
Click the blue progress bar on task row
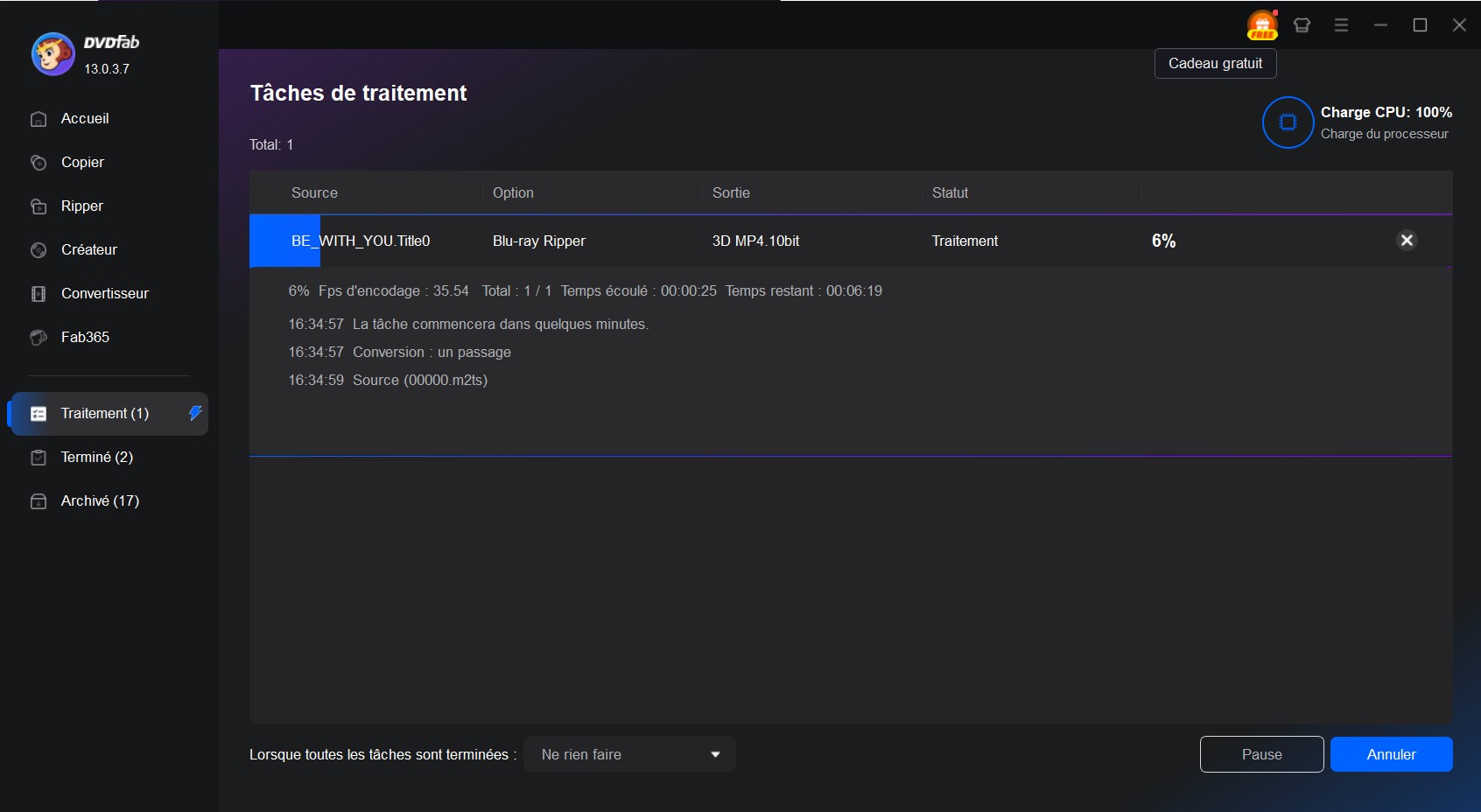pos(284,241)
